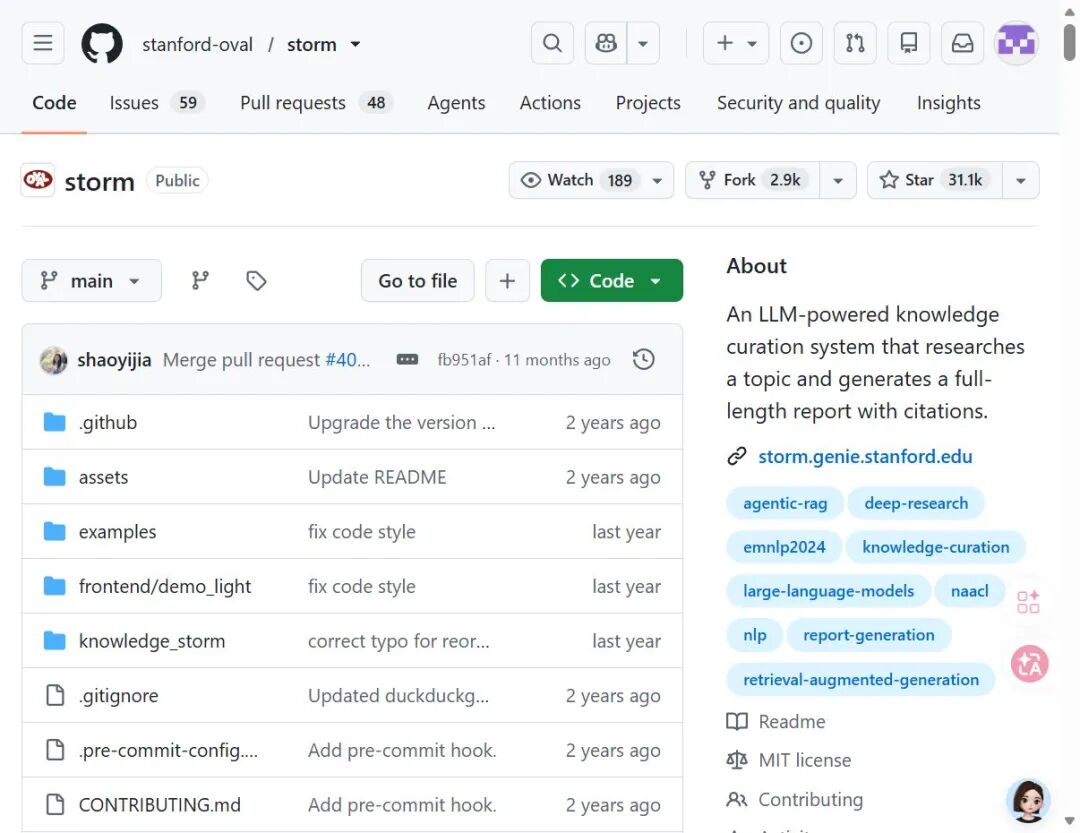
Task: Expand commit message ellipsis button
Action: point(407,360)
